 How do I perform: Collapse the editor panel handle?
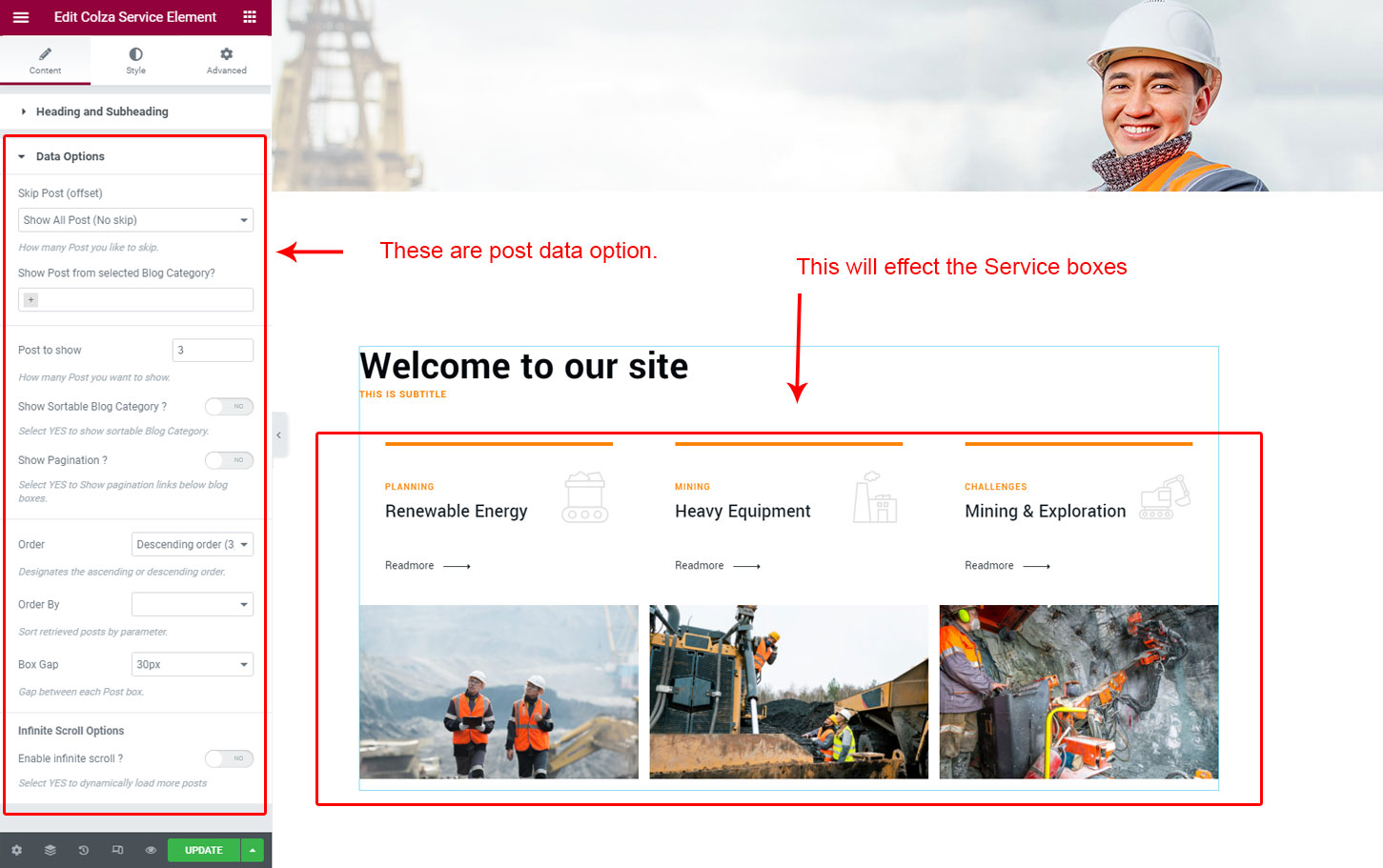(x=278, y=435)
